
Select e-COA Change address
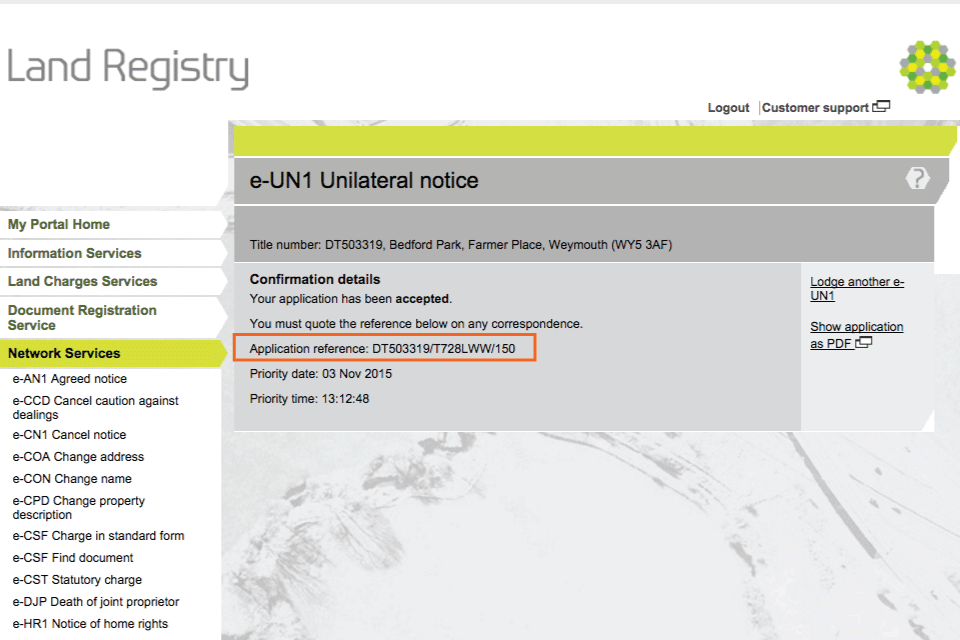78,457
